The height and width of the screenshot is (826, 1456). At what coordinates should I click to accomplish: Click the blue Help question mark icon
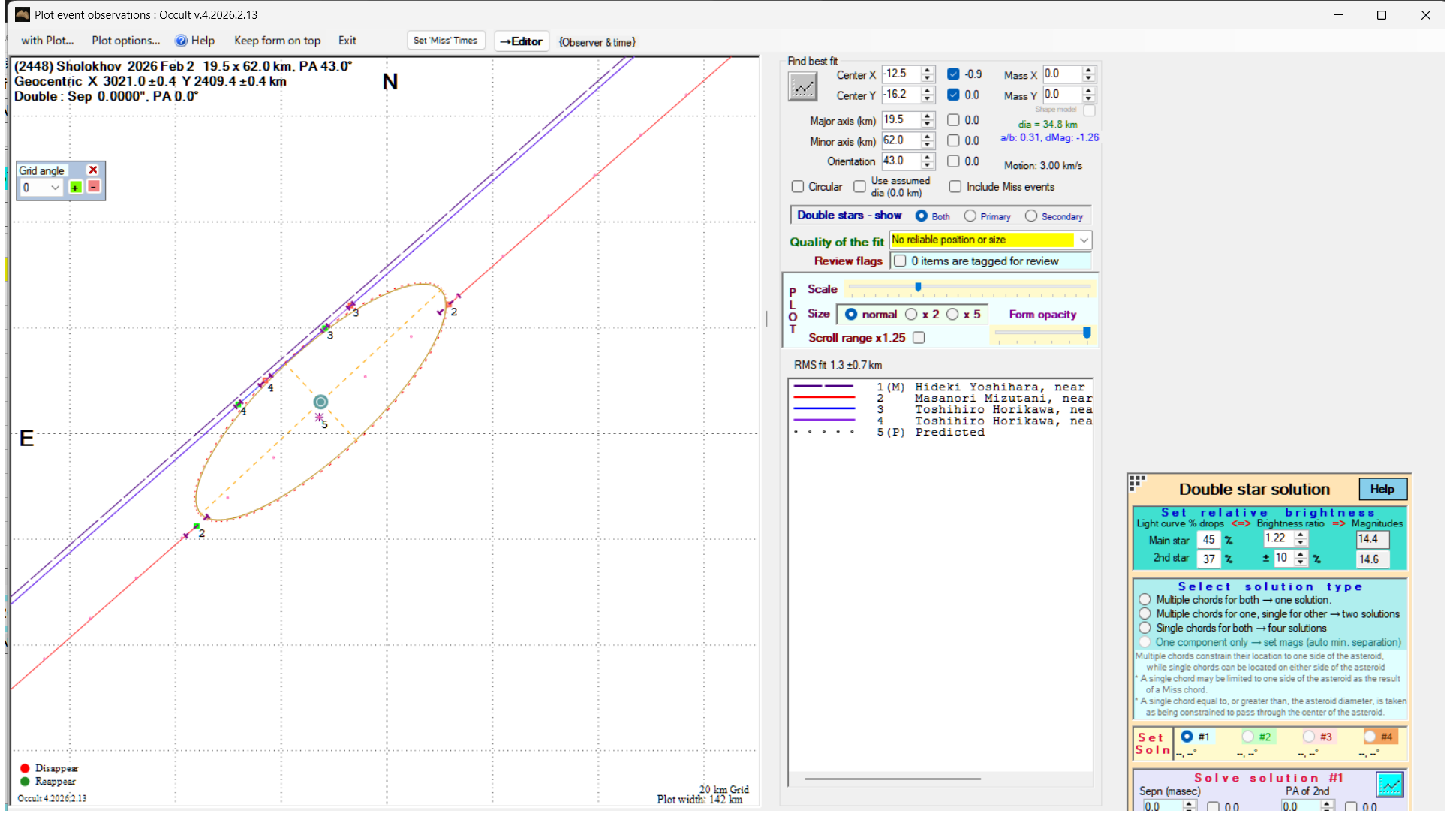click(181, 41)
